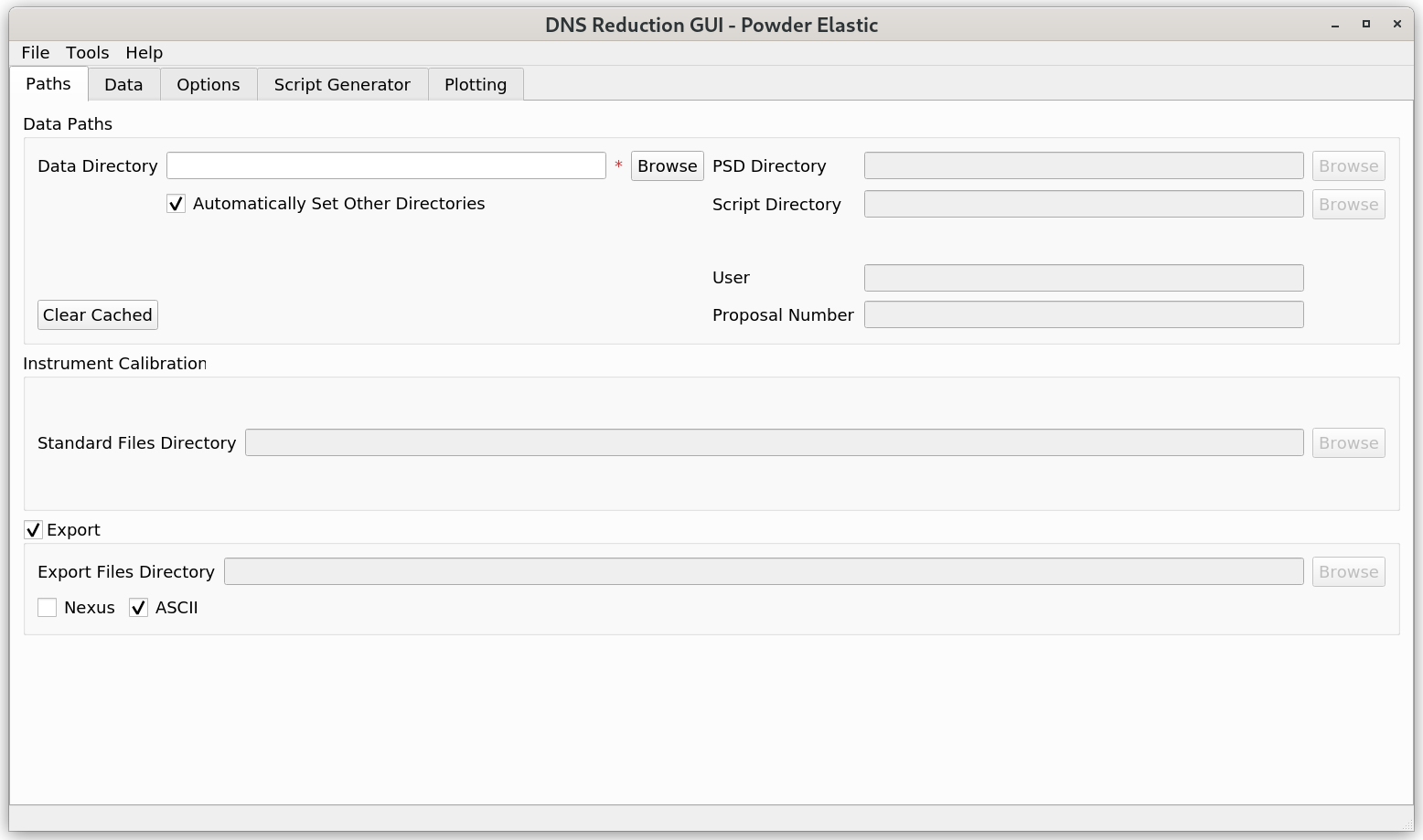Go to the Script Generator tab

tap(342, 85)
